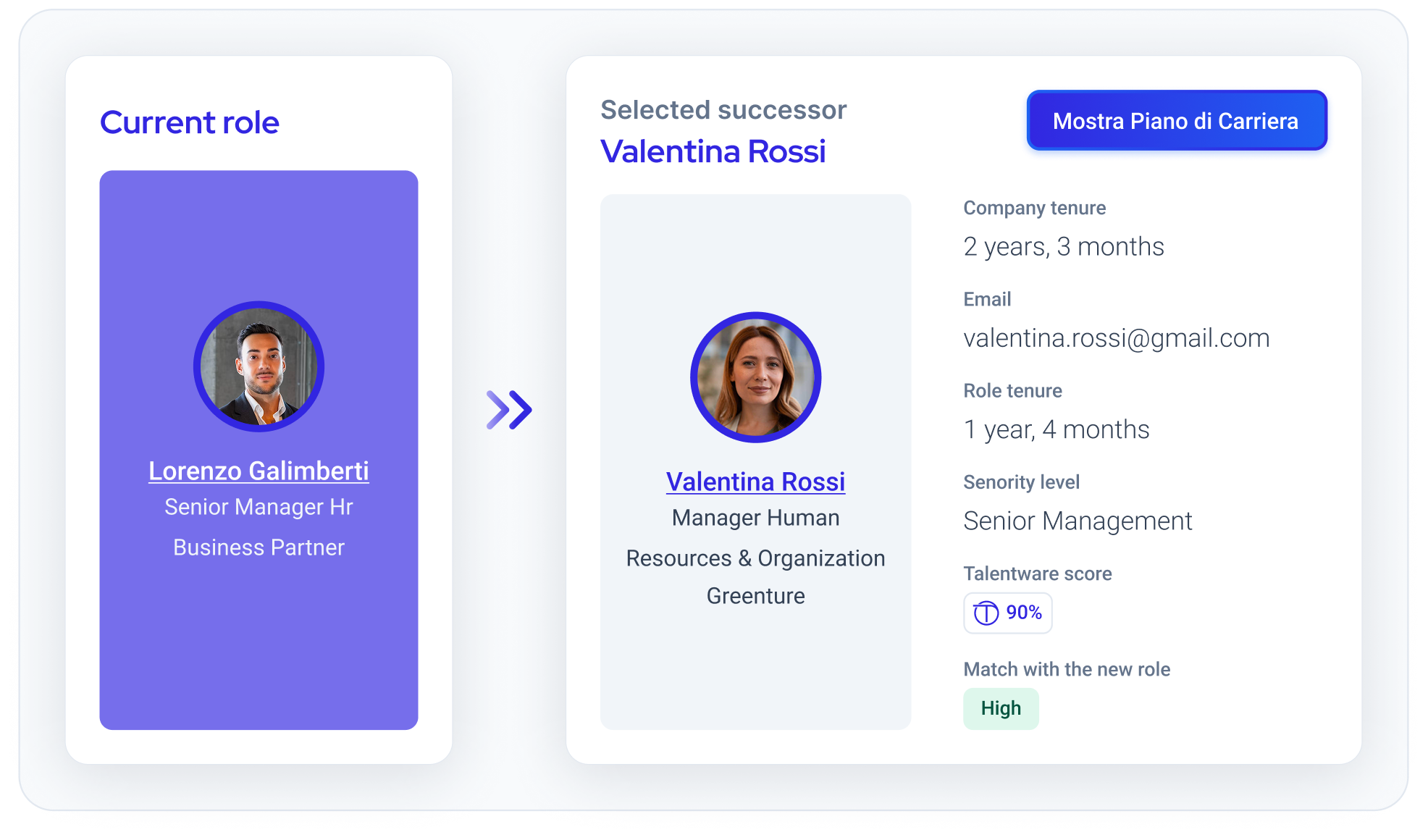
Task: Select the valentina.rossi@gmail.com email address
Action: [x=1116, y=338]
